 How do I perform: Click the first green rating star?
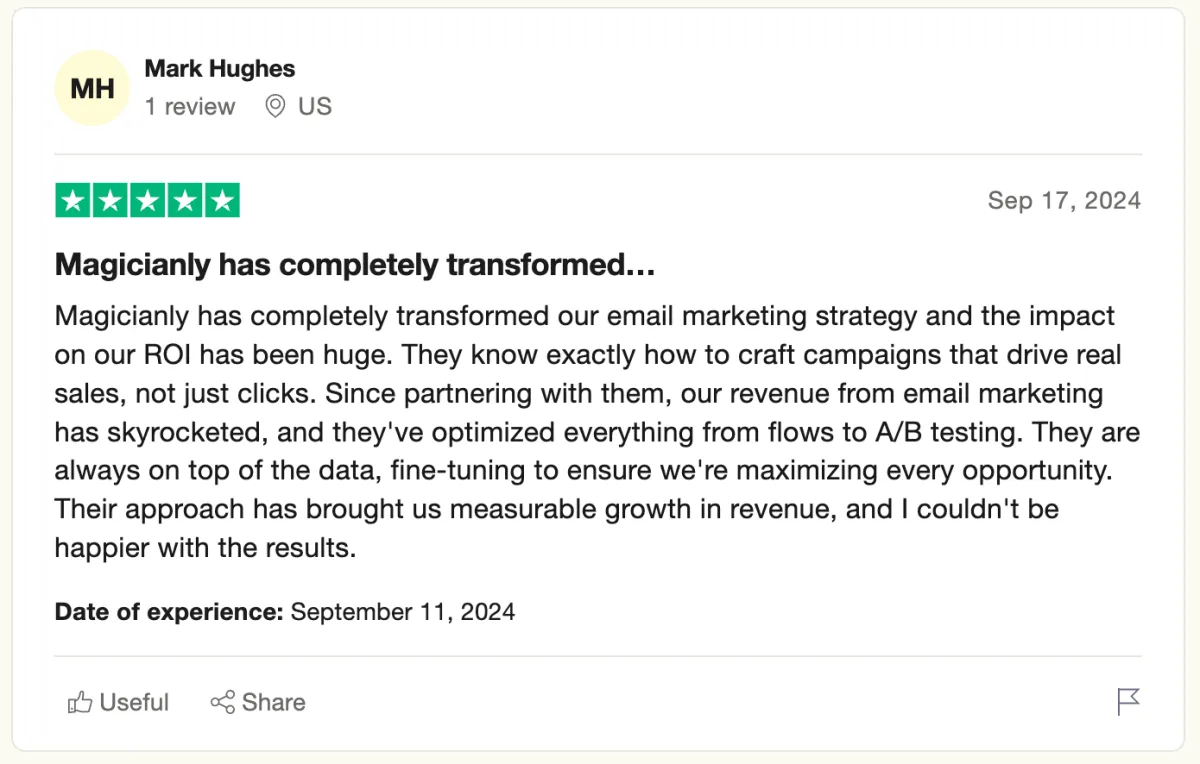coord(73,200)
